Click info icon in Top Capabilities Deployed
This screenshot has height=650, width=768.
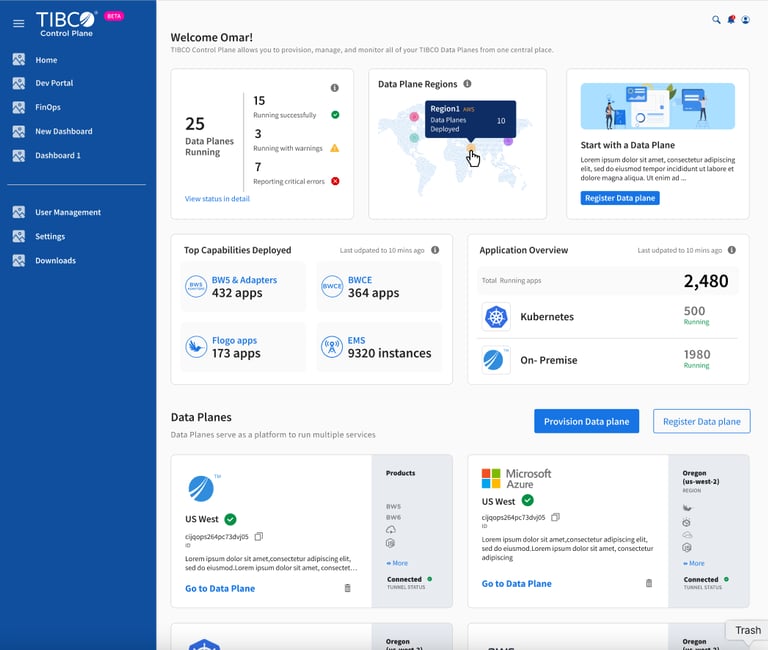pos(435,250)
